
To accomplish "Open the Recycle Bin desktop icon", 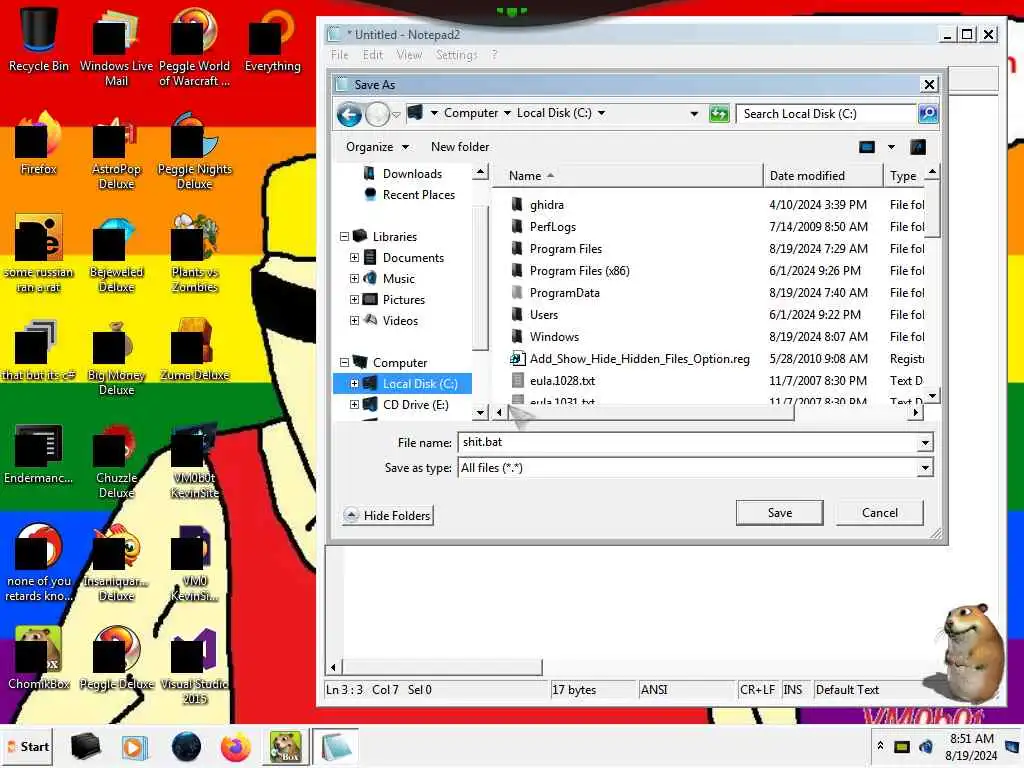I will click(38, 40).
